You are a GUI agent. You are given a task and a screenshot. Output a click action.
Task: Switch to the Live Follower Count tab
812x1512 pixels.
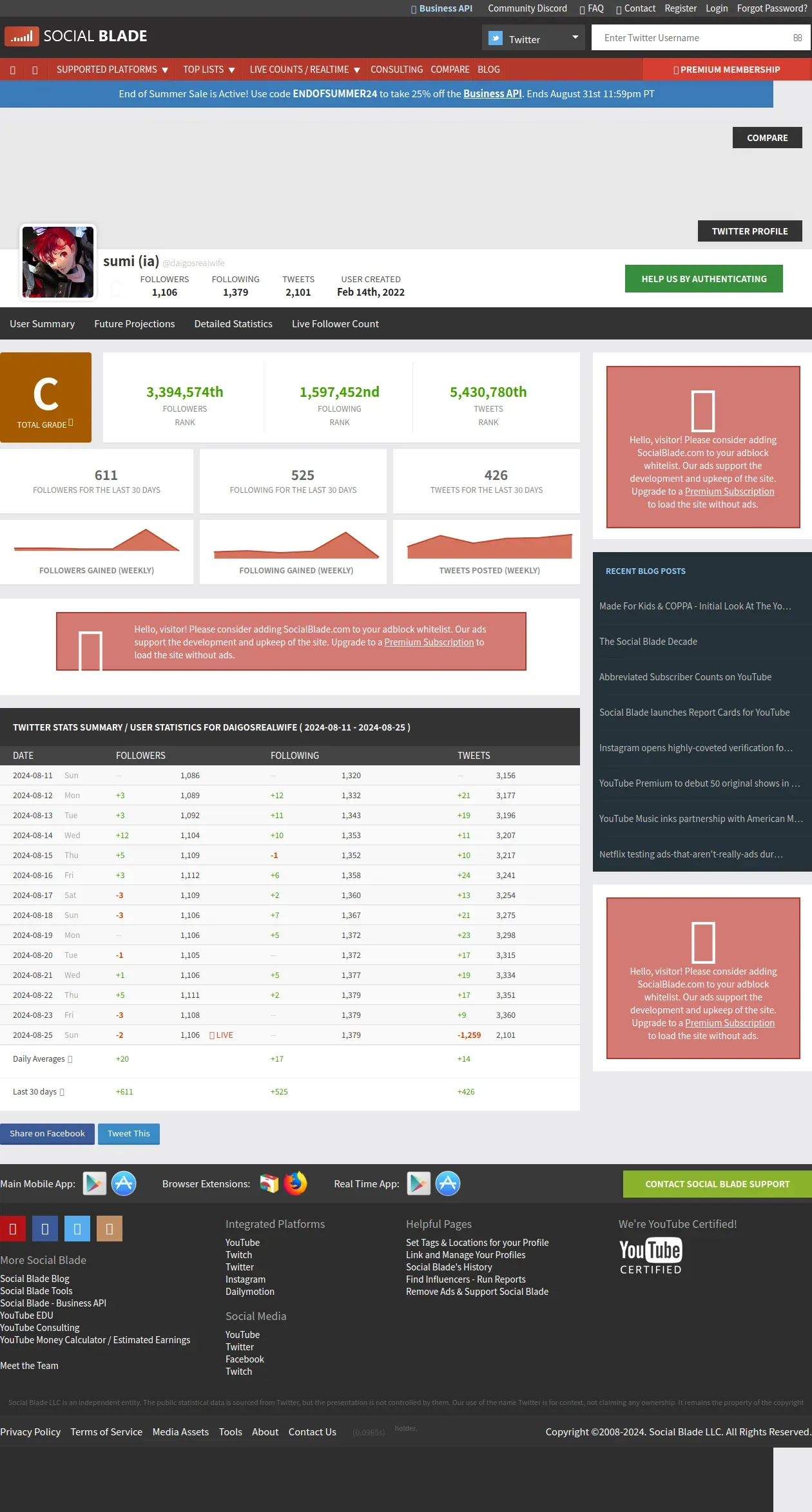pos(335,323)
